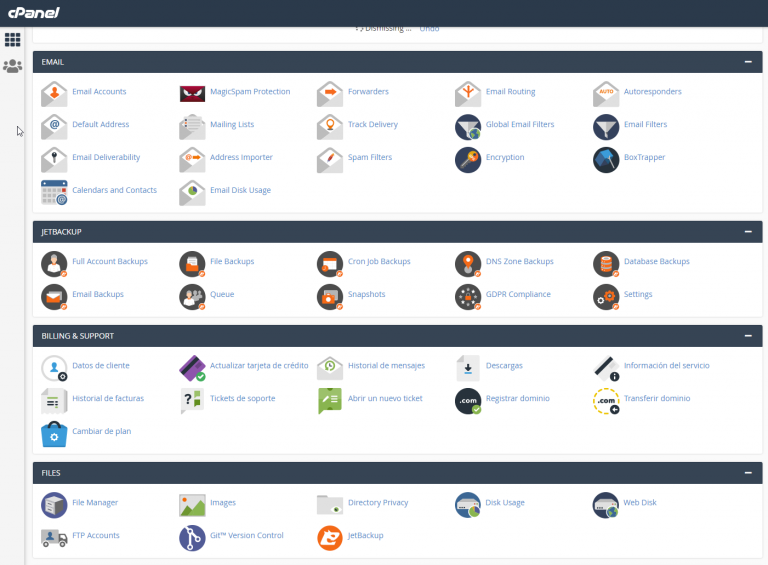Click the Cambiar de plan shopping bag icon

54,433
